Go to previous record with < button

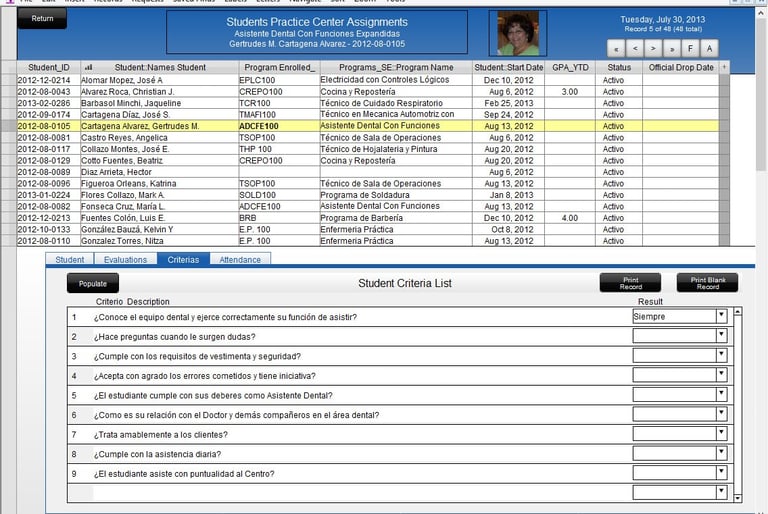point(634,49)
